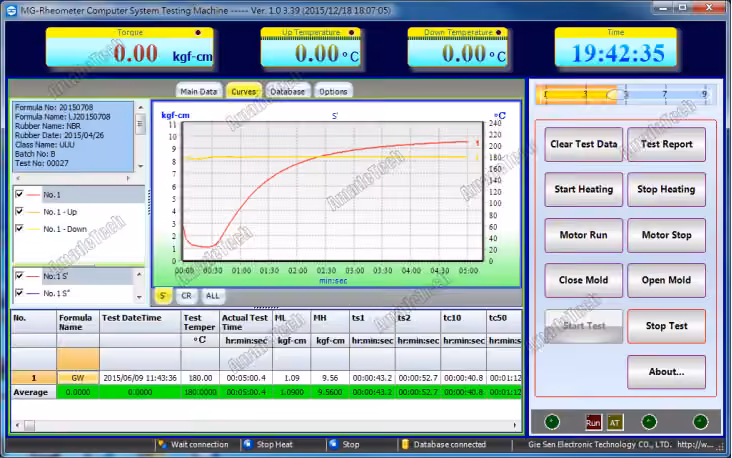
Task: Click the green indicator right of AT
Action: [649, 422]
